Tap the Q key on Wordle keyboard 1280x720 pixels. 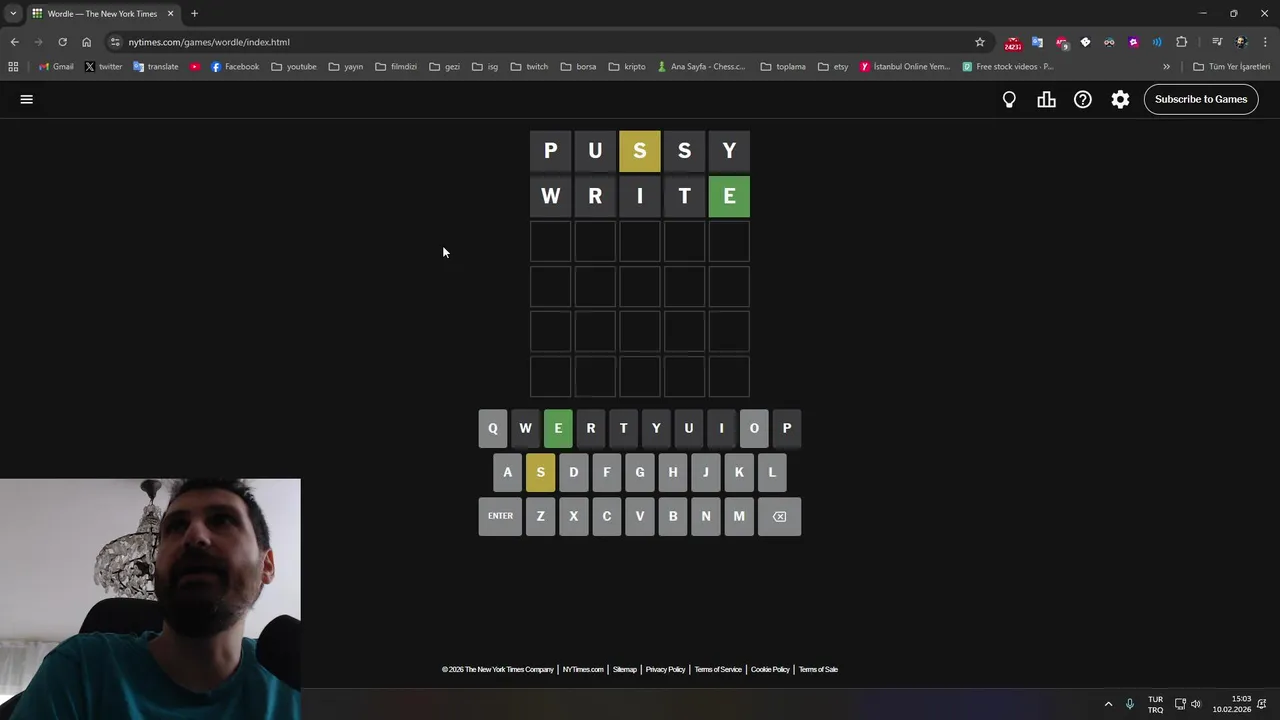(x=493, y=428)
